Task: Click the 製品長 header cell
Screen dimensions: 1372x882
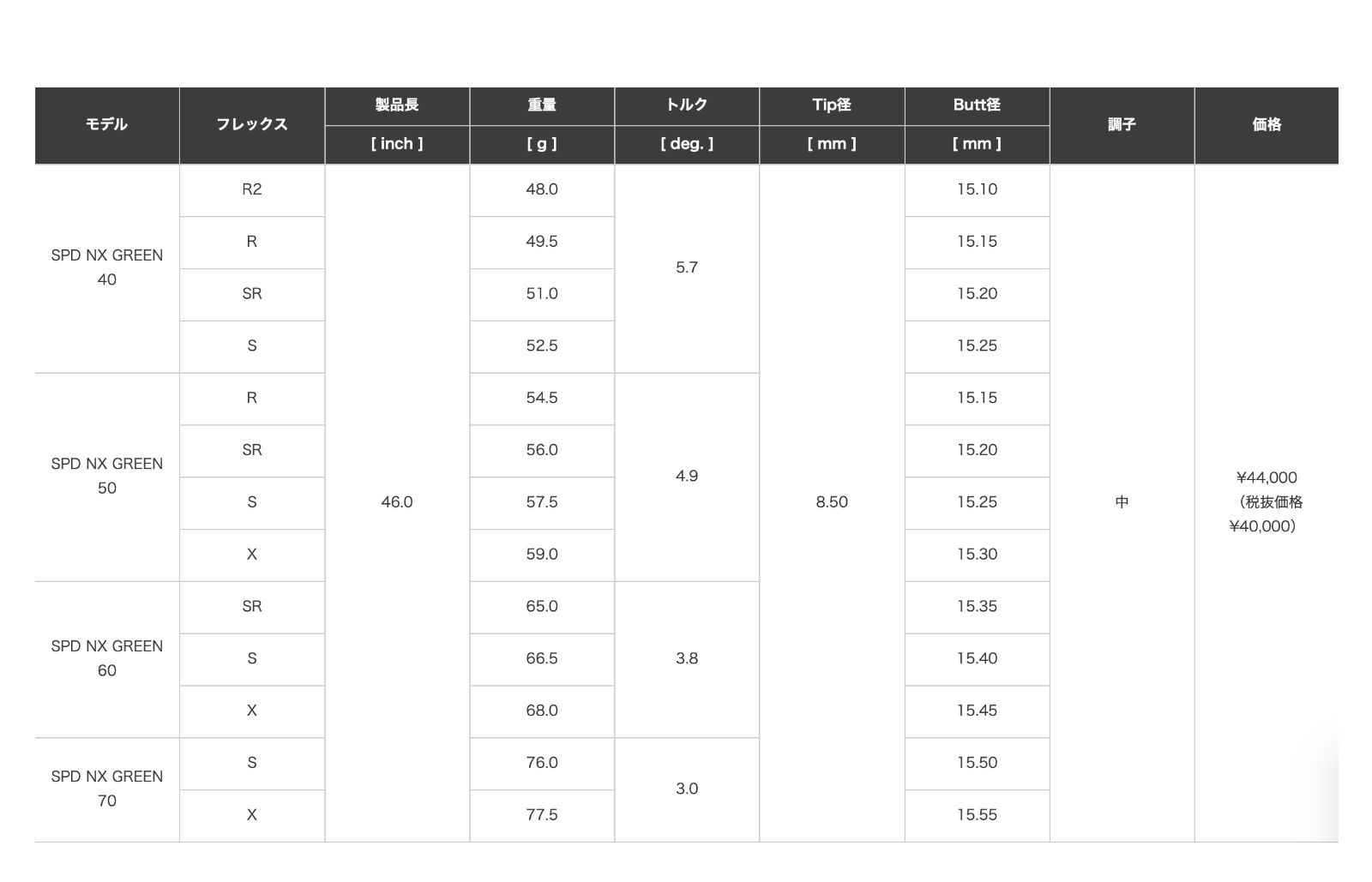Action: click(396, 105)
